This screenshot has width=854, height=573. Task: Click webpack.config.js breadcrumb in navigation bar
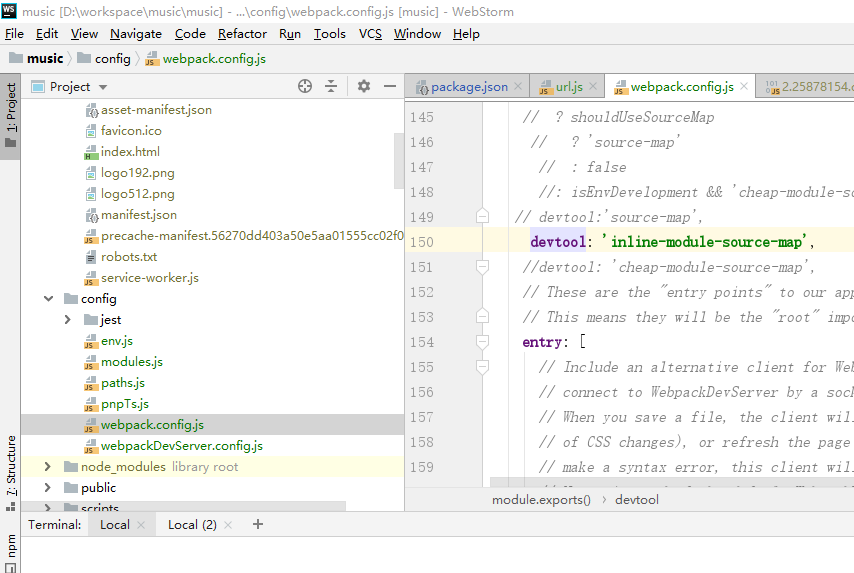click(x=206, y=58)
